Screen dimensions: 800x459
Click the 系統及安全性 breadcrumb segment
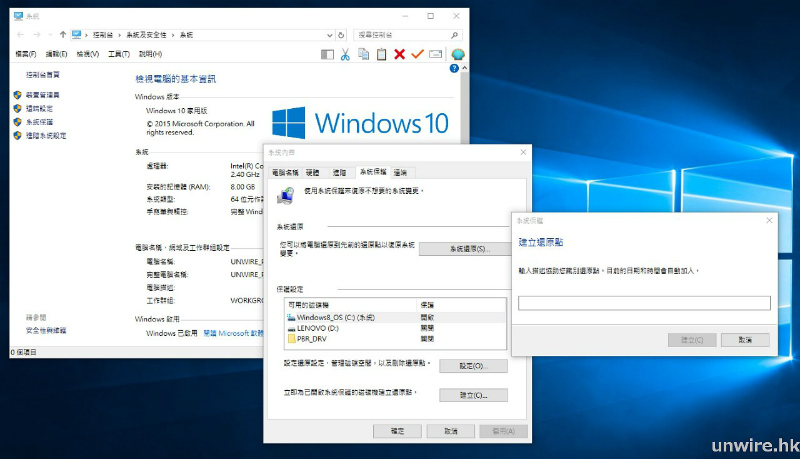146,35
